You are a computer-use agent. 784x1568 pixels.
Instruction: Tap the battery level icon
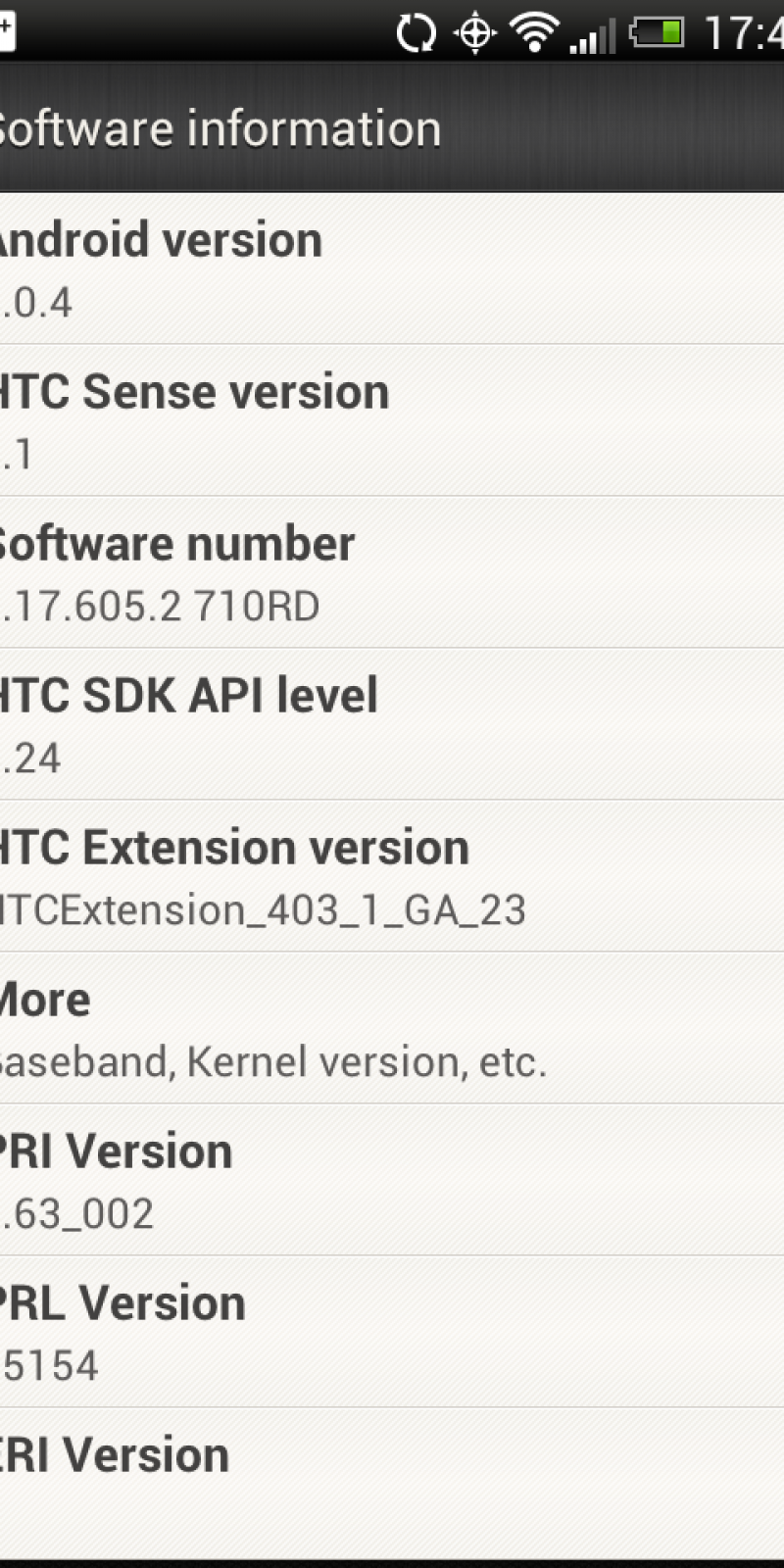pos(658,33)
